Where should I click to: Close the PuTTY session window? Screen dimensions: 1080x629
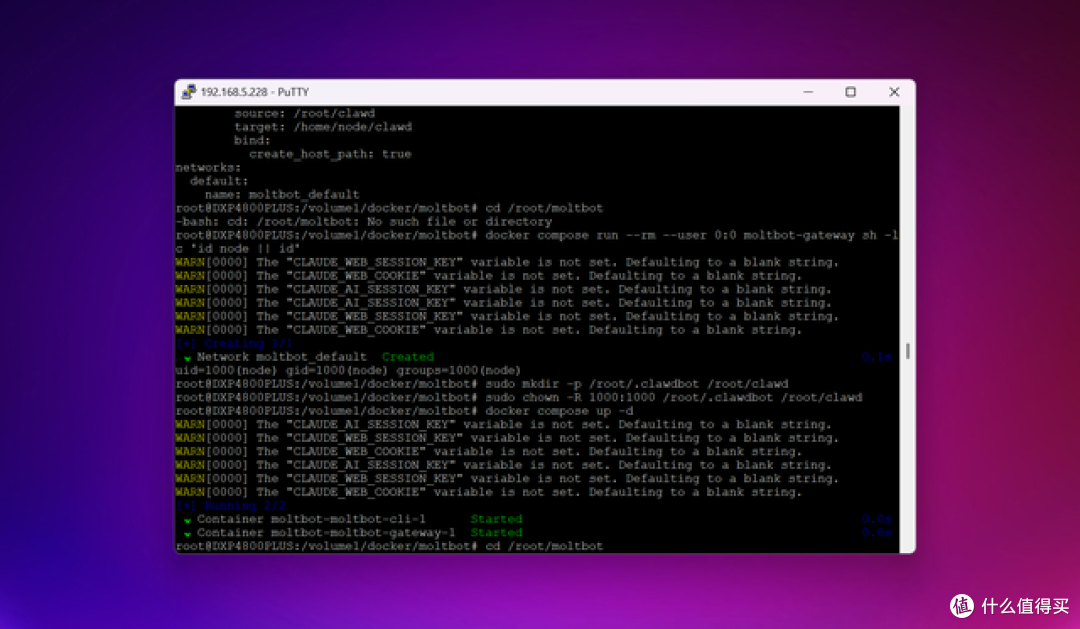pos(894,92)
